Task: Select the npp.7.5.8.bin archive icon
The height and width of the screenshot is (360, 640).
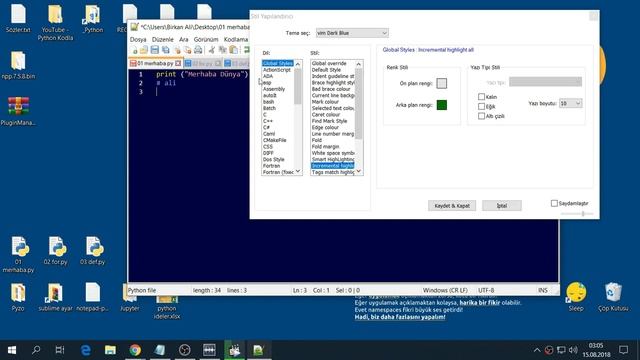Action: click(x=18, y=65)
